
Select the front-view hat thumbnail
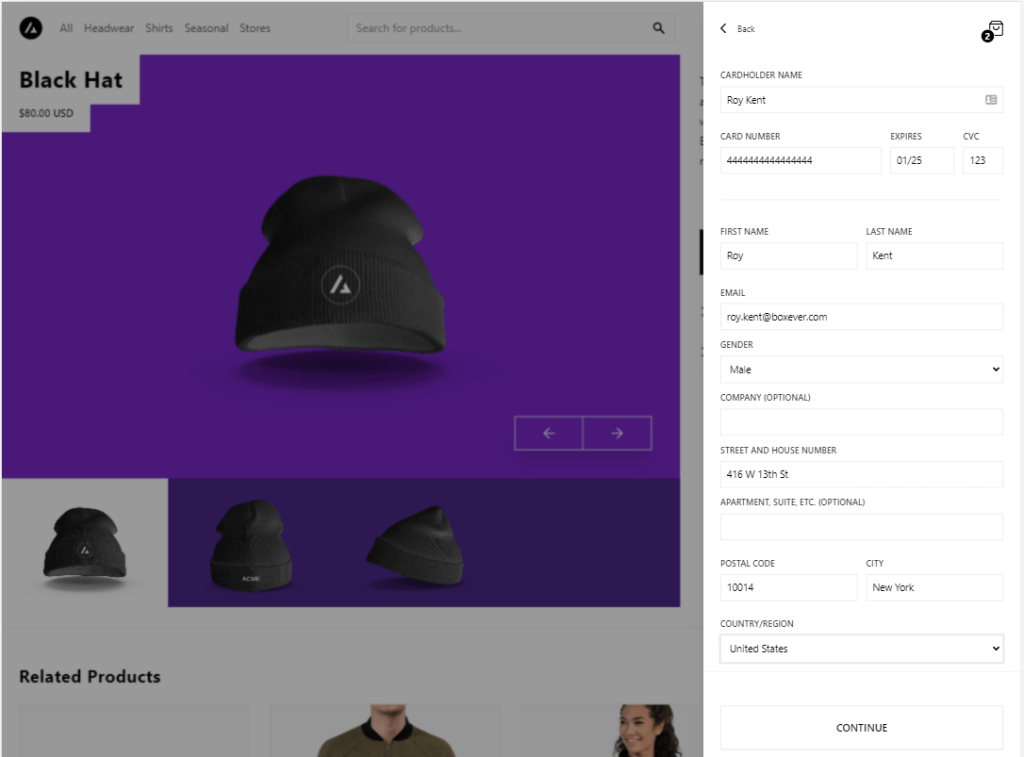85,543
